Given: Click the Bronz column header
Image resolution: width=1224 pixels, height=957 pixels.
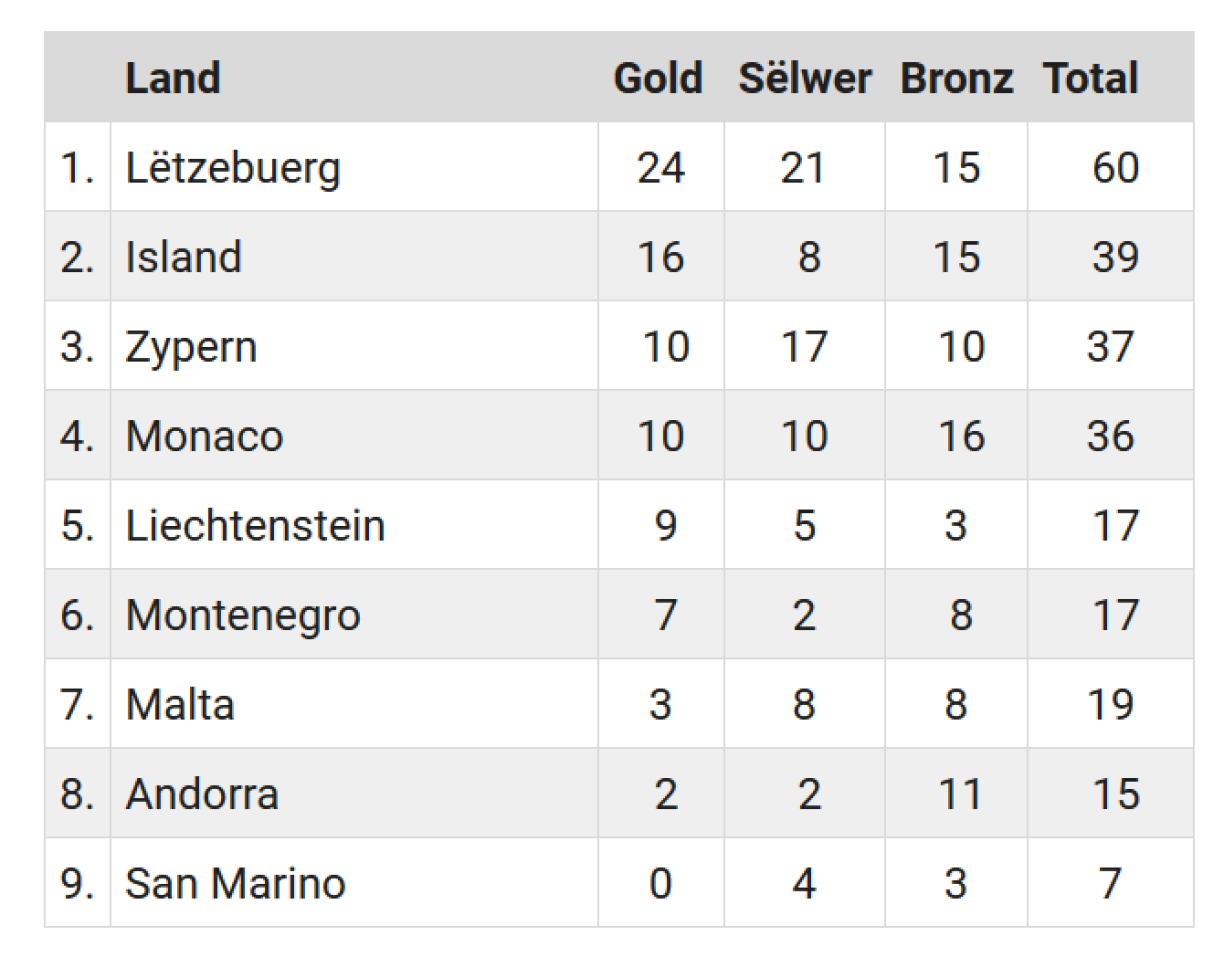Looking at the screenshot, I should 956,79.
